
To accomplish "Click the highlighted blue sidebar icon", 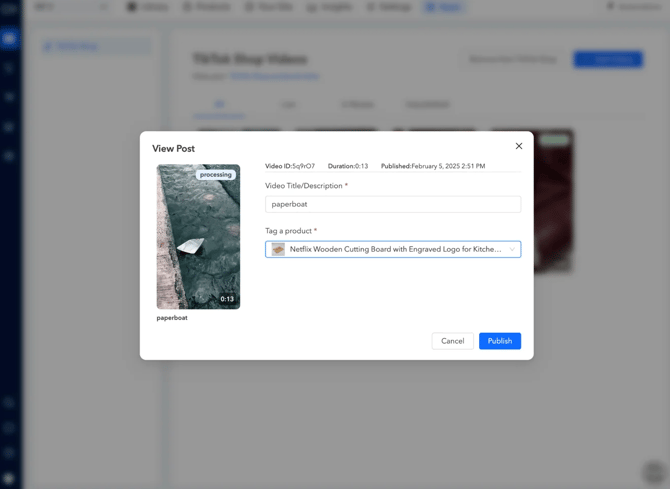I will [10, 38].
